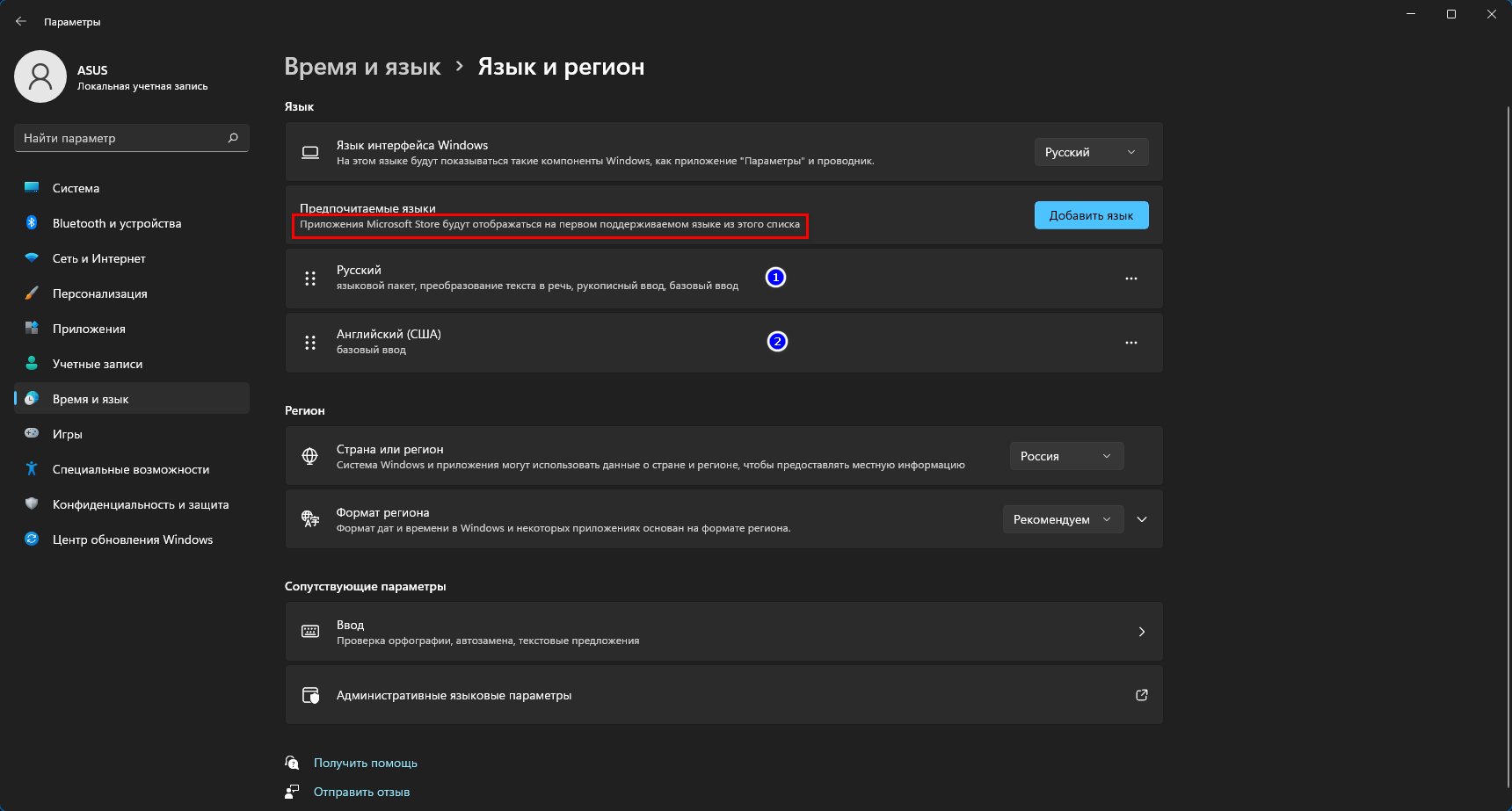Select Система in the sidebar
This screenshot has width=1512, height=811.
click(x=76, y=188)
